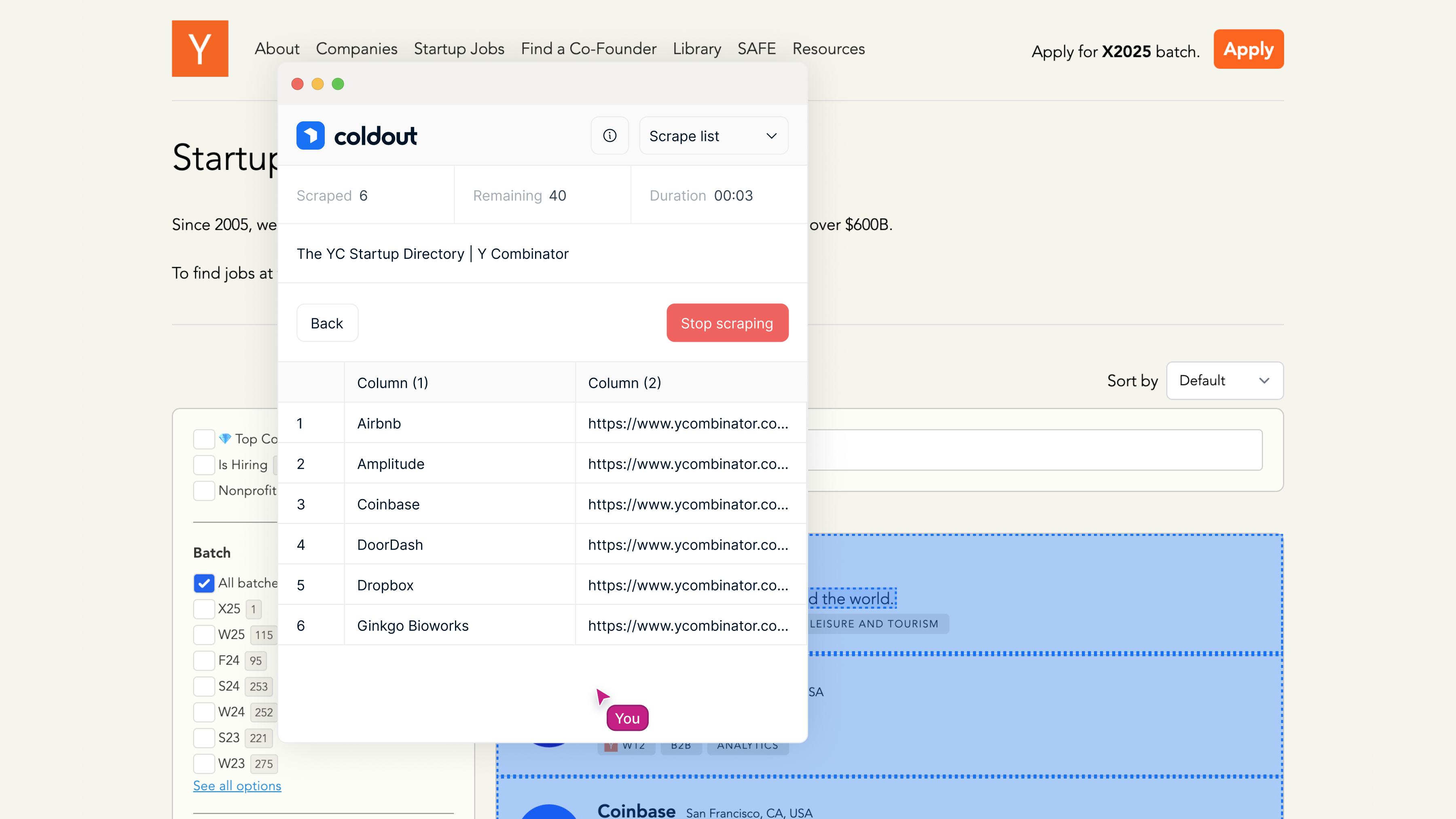
Task: Open the Companies nav item
Action: [x=356, y=49]
